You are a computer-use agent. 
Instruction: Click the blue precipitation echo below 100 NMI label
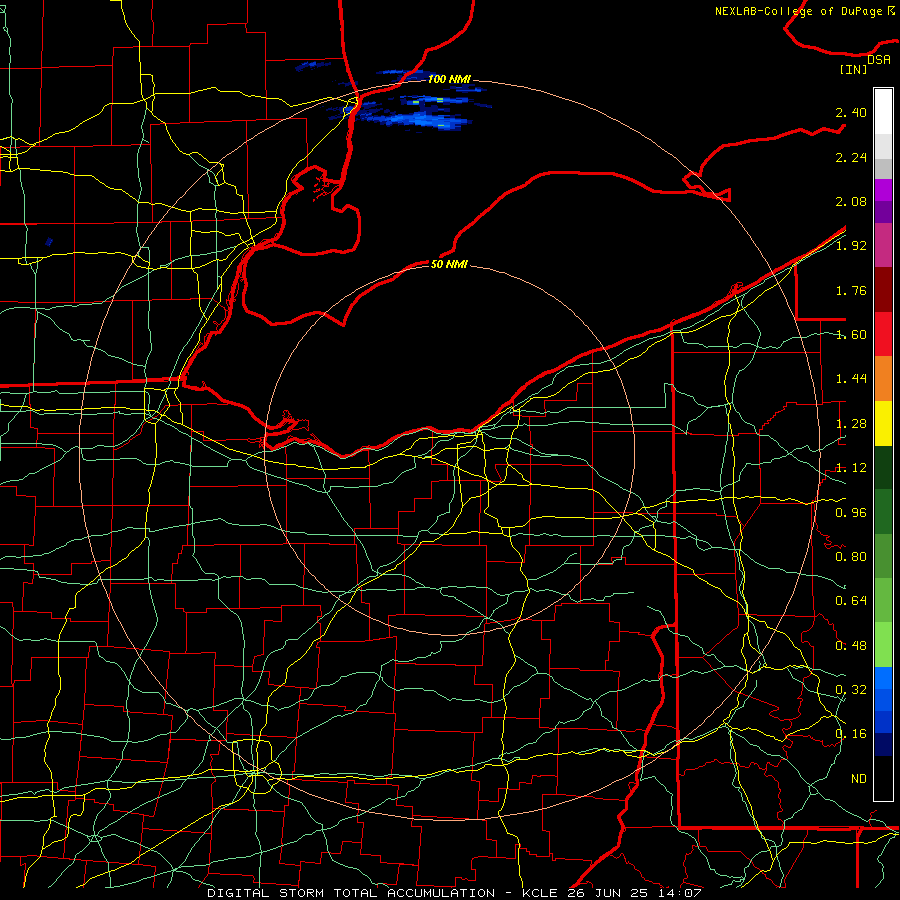point(422,118)
